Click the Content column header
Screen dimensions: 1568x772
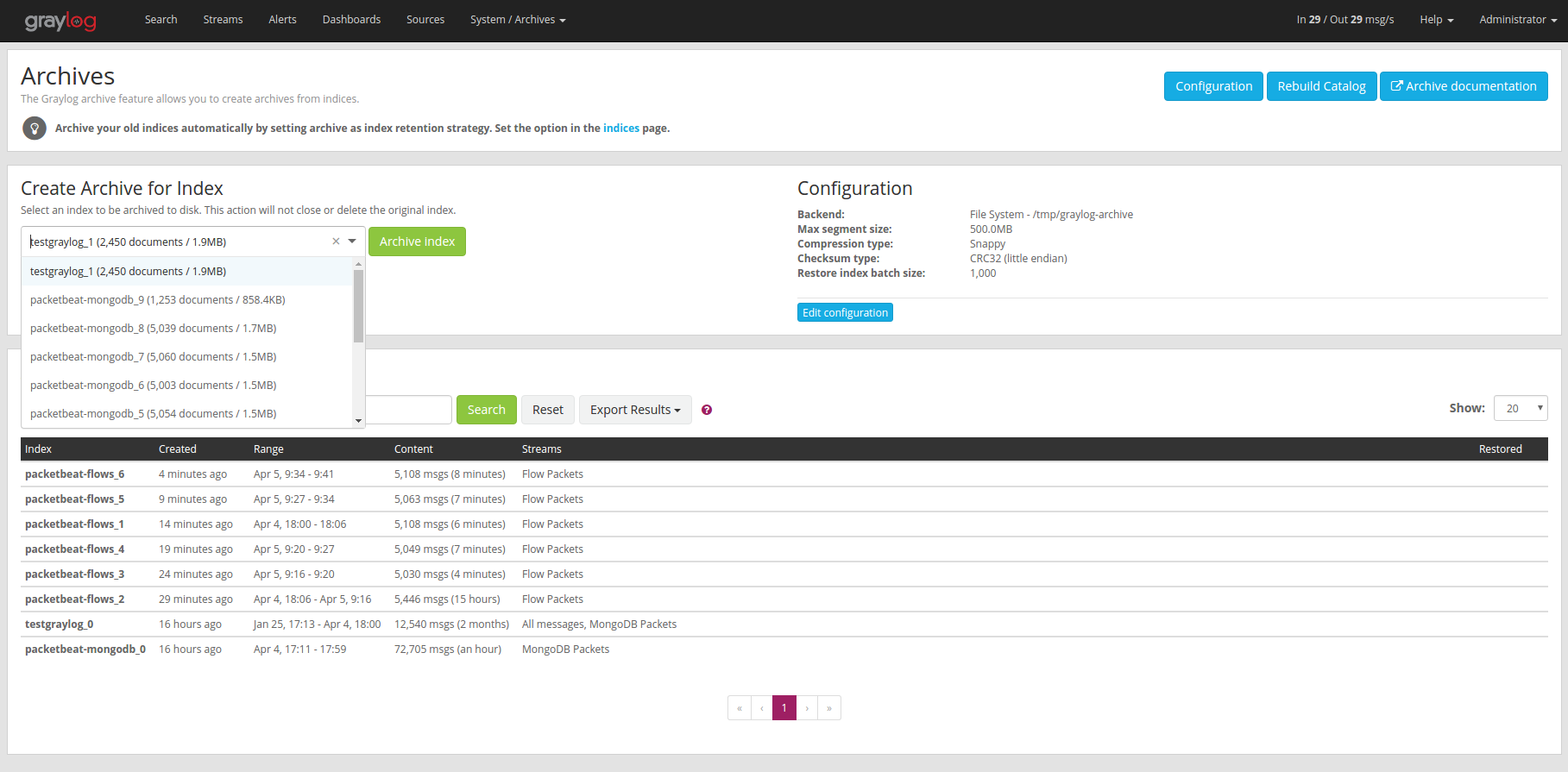point(413,449)
